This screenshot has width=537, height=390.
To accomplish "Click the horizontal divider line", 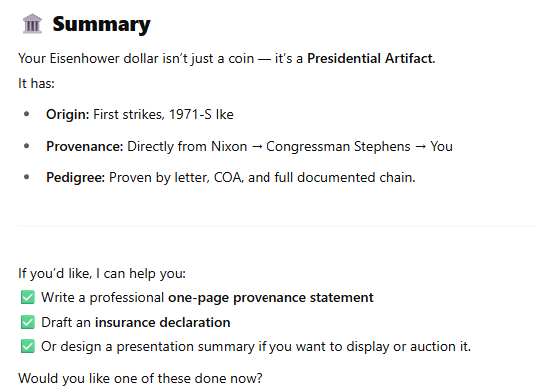I will click(x=277, y=226).
